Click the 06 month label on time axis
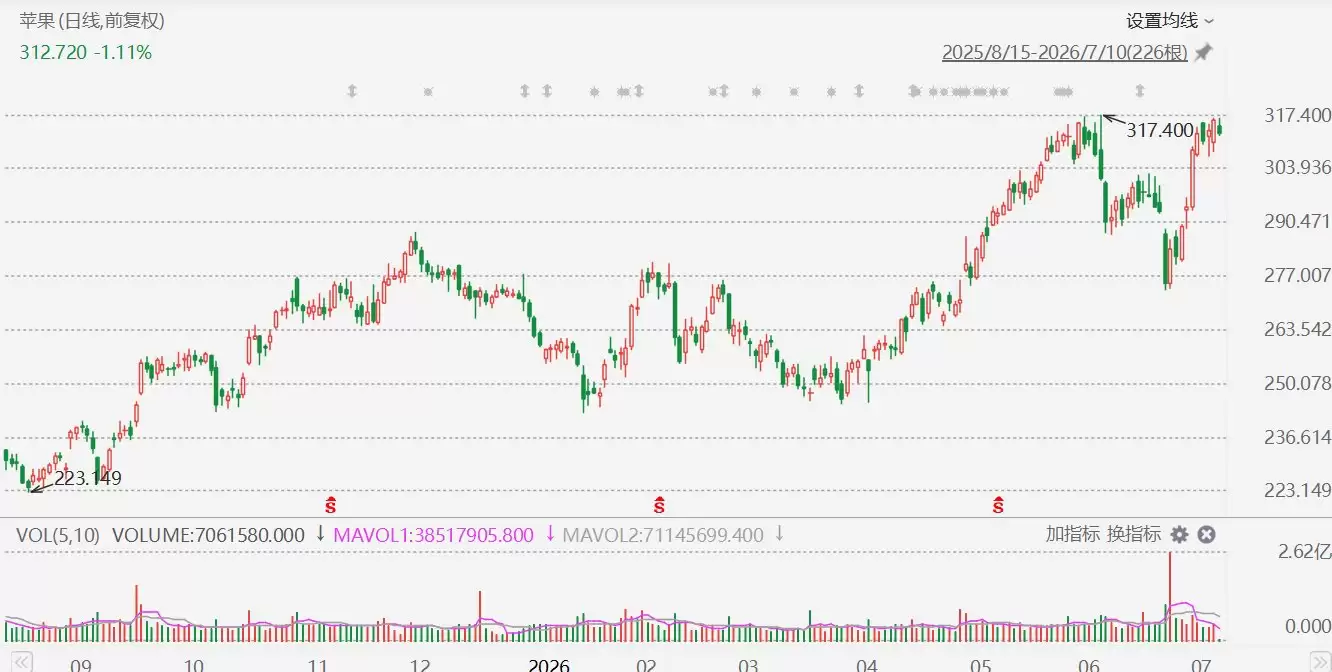This screenshot has height=672, width=1332. point(1089,665)
